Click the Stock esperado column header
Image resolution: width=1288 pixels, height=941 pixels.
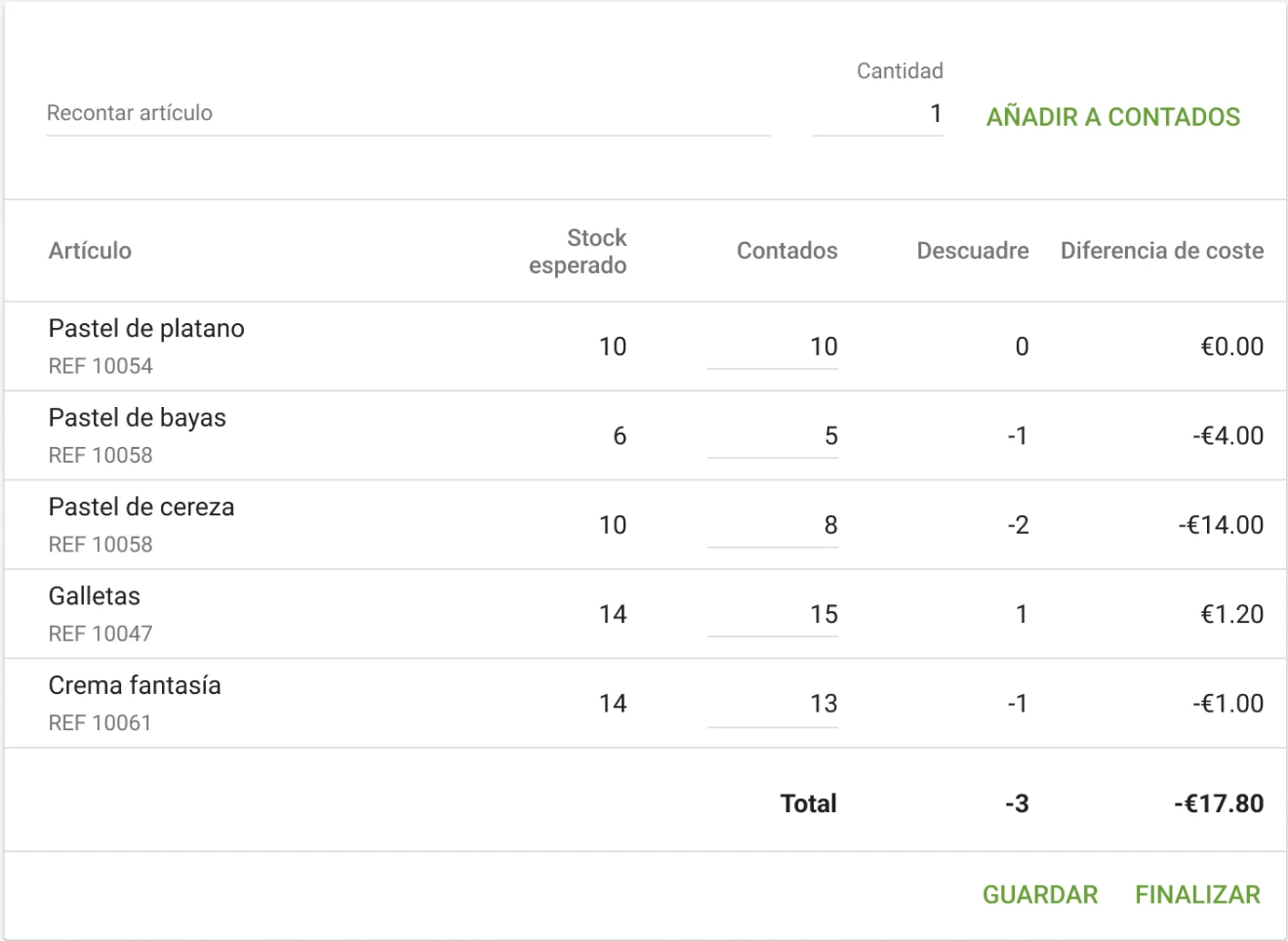pos(578,252)
